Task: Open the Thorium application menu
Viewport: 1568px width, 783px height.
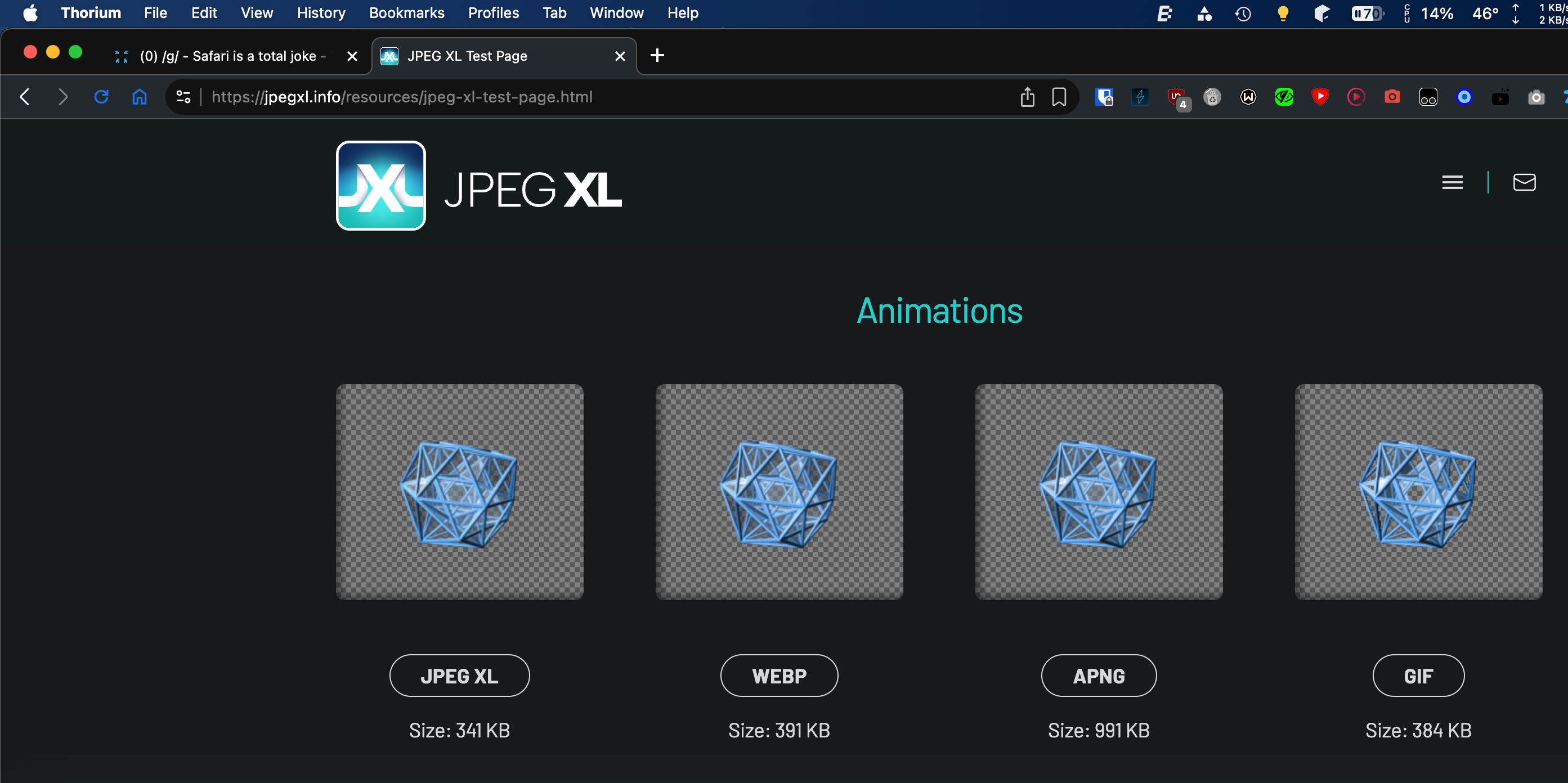Action: click(91, 13)
